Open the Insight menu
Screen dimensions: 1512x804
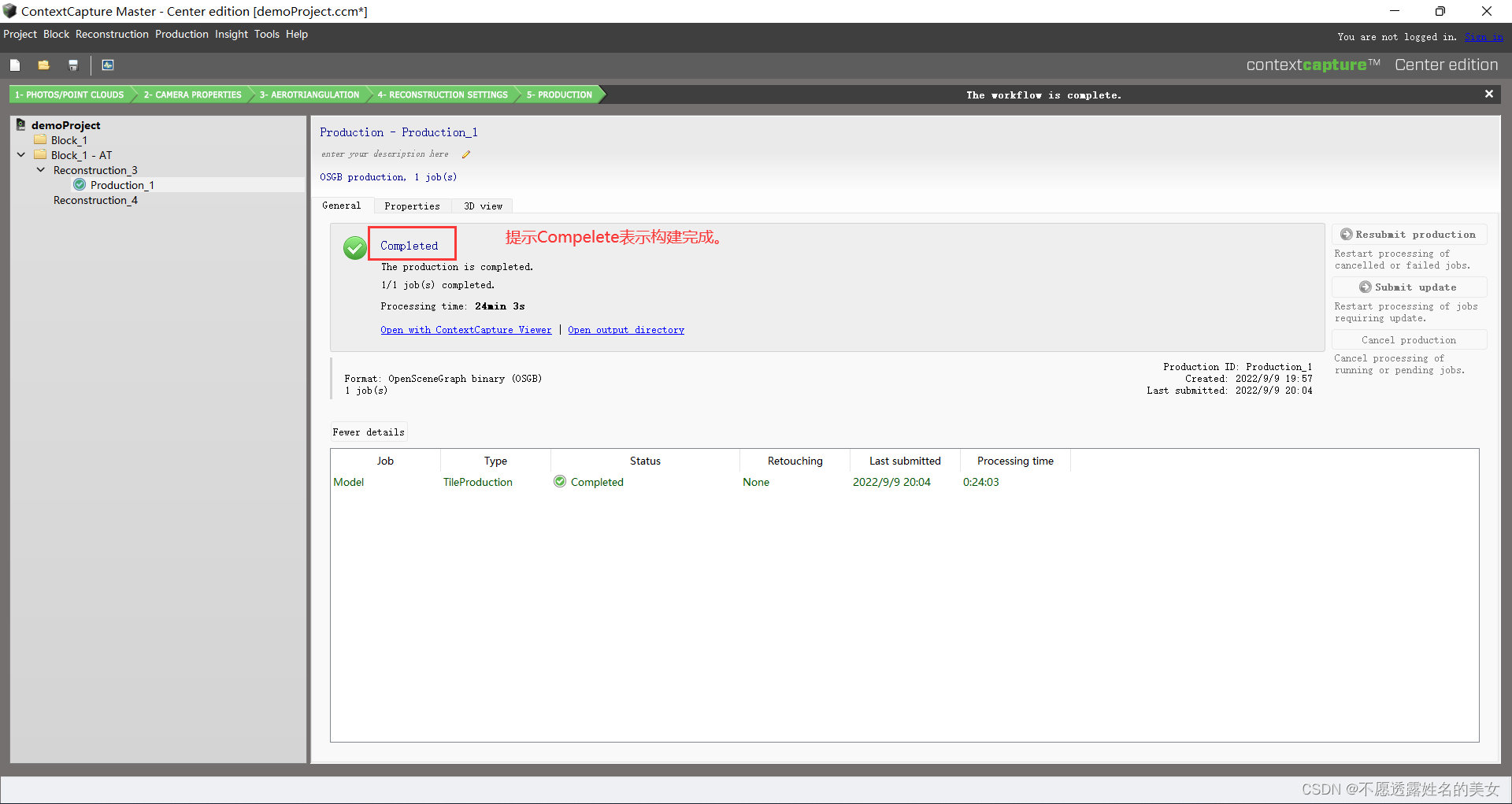tap(232, 35)
